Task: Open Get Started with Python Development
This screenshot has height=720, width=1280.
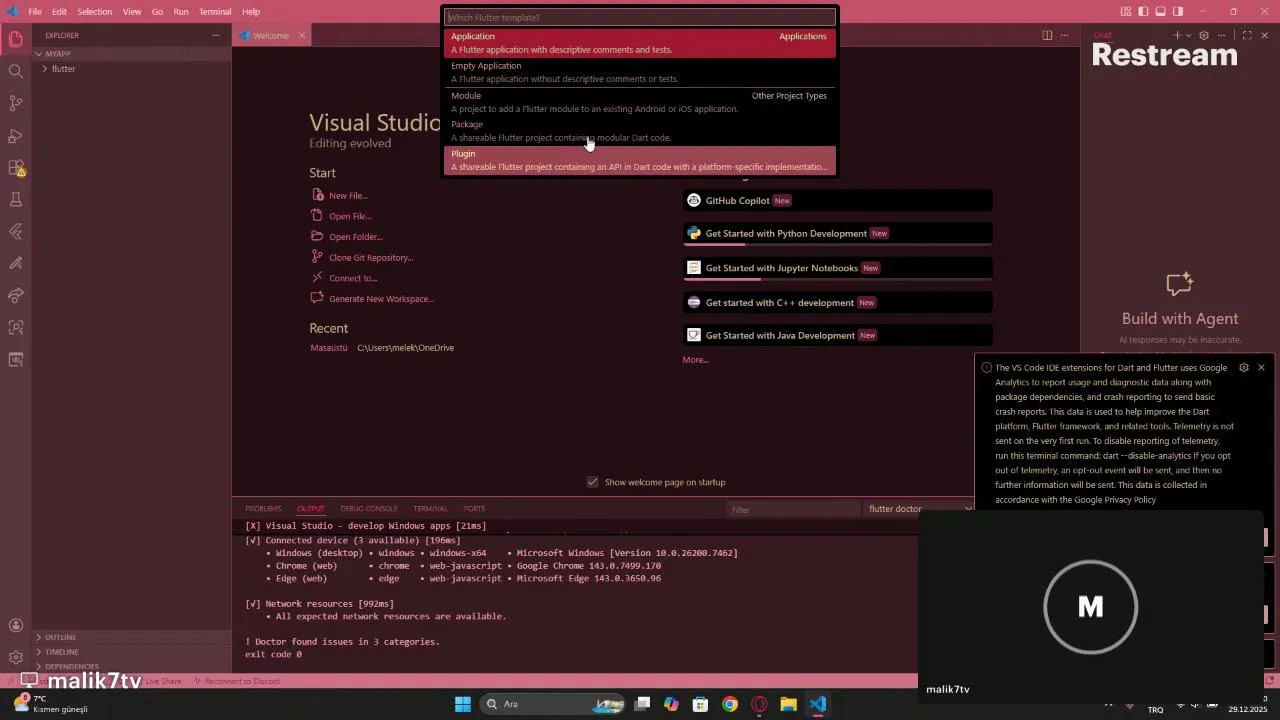Action: point(837,234)
